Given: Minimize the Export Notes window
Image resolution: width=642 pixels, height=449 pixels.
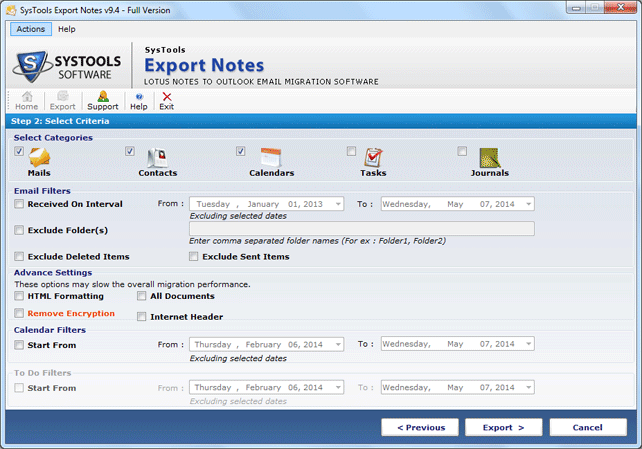Looking at the screenshot, I should click(576, 8).
